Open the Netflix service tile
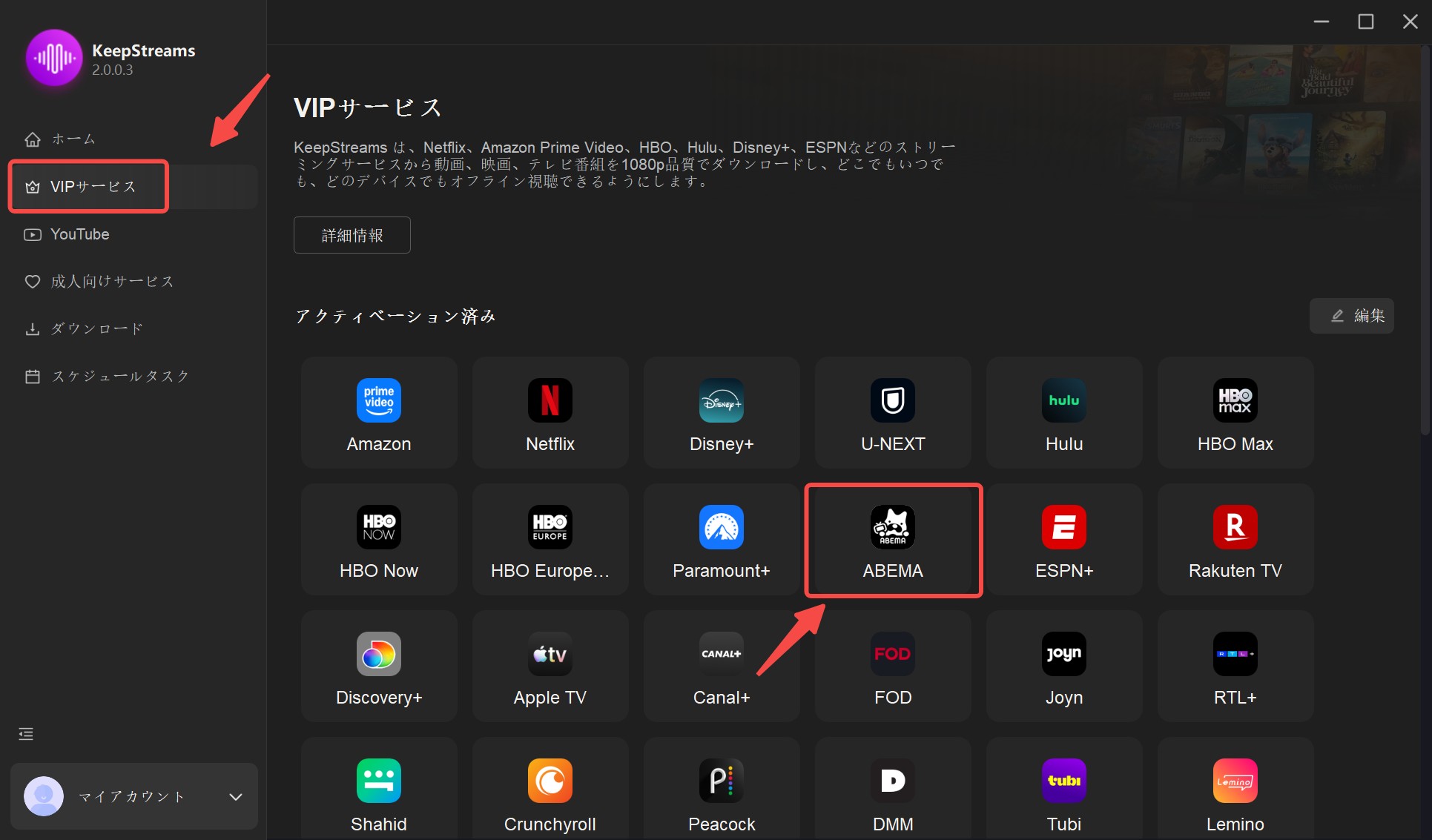 point(550,412)
